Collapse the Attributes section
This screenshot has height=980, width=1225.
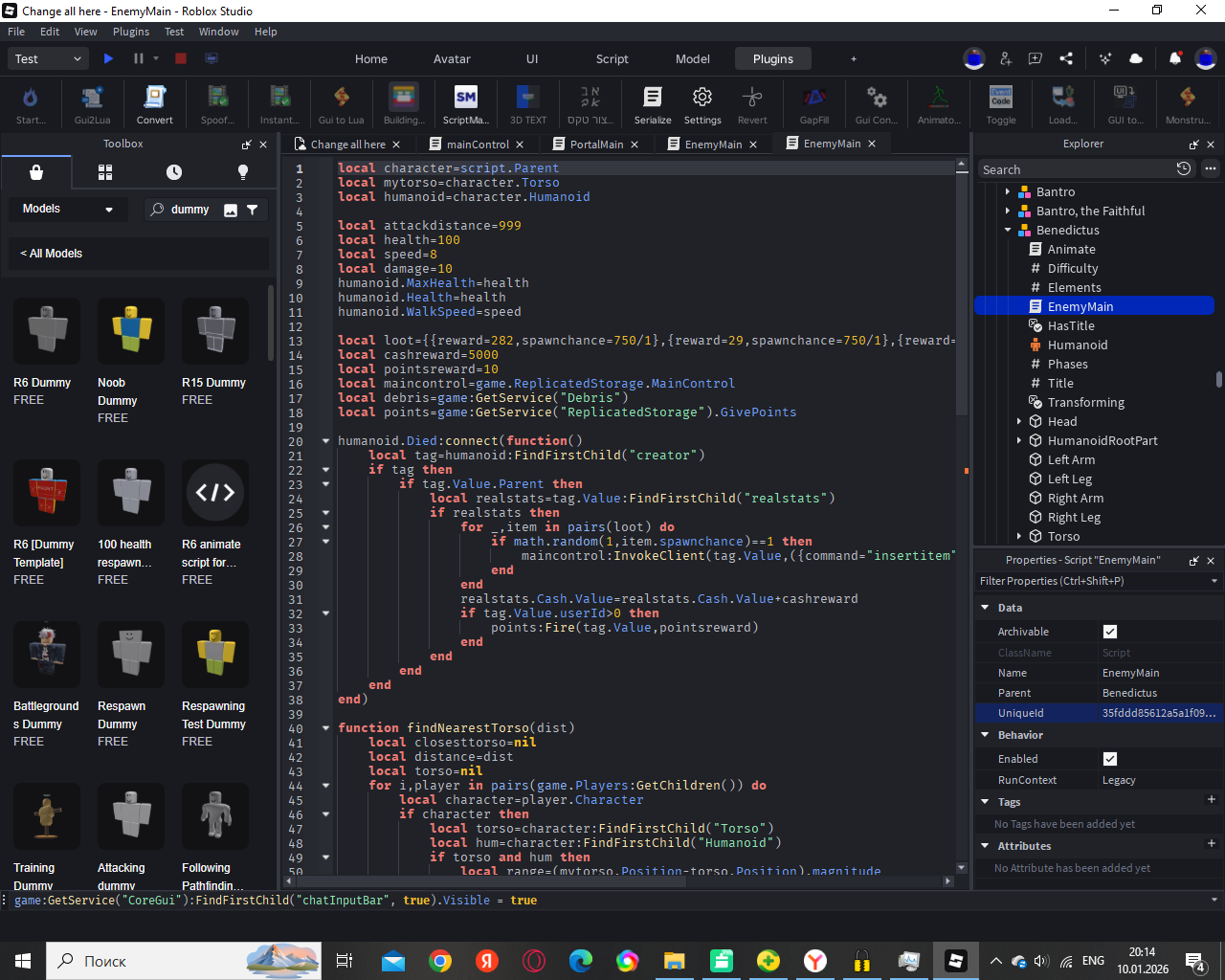pos(985,846)
